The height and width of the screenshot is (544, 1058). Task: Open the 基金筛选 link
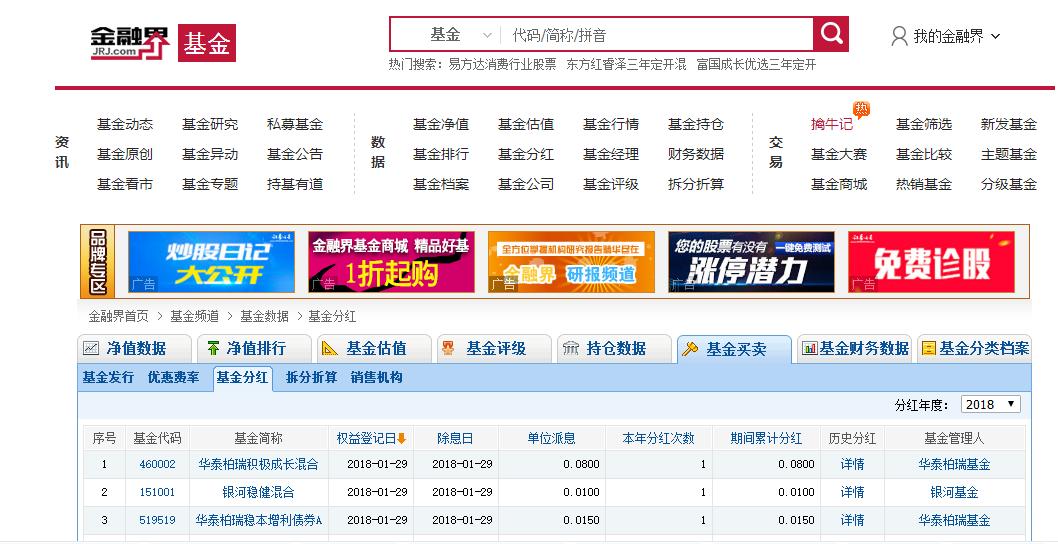924,124
